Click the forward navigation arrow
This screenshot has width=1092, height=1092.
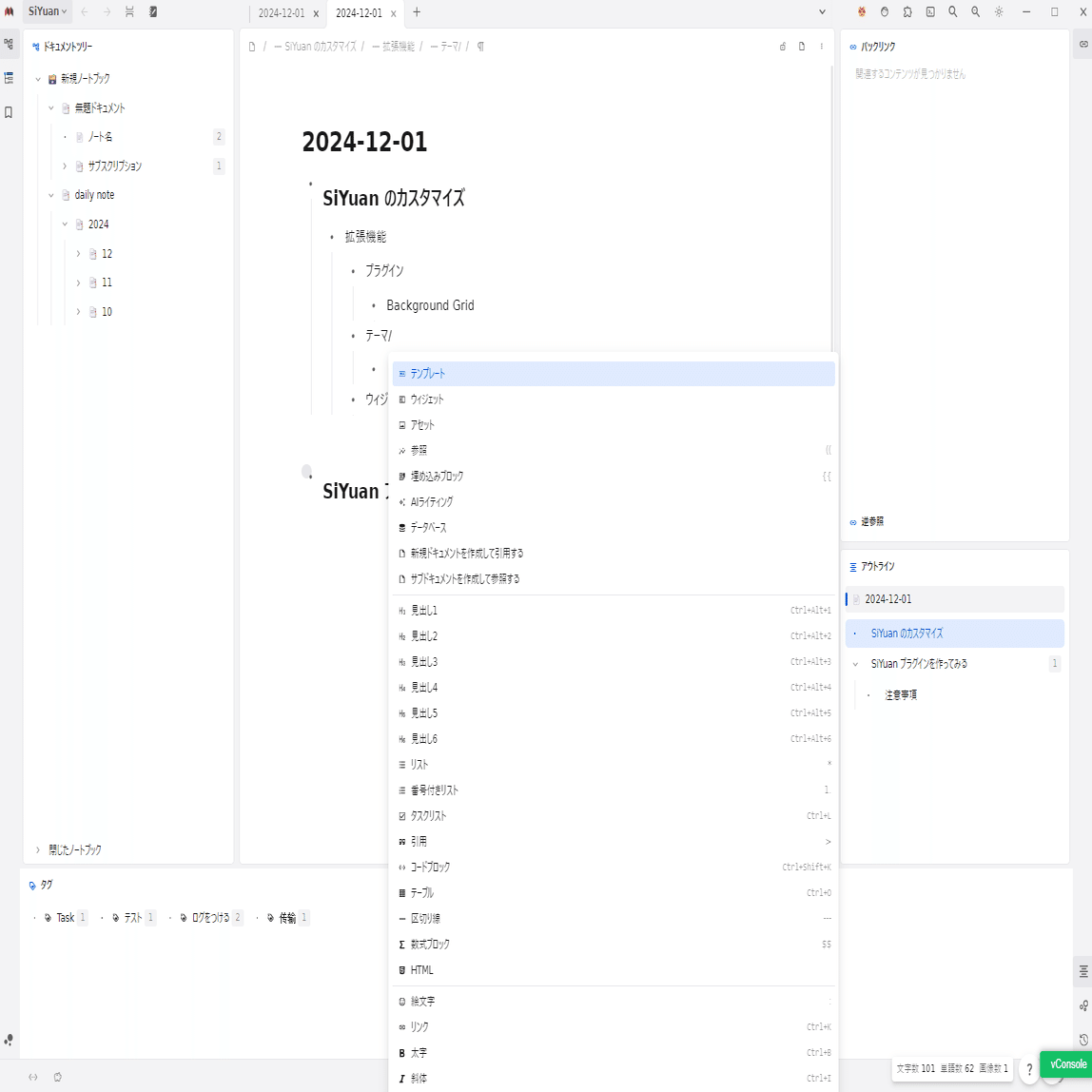click(107, 11)
